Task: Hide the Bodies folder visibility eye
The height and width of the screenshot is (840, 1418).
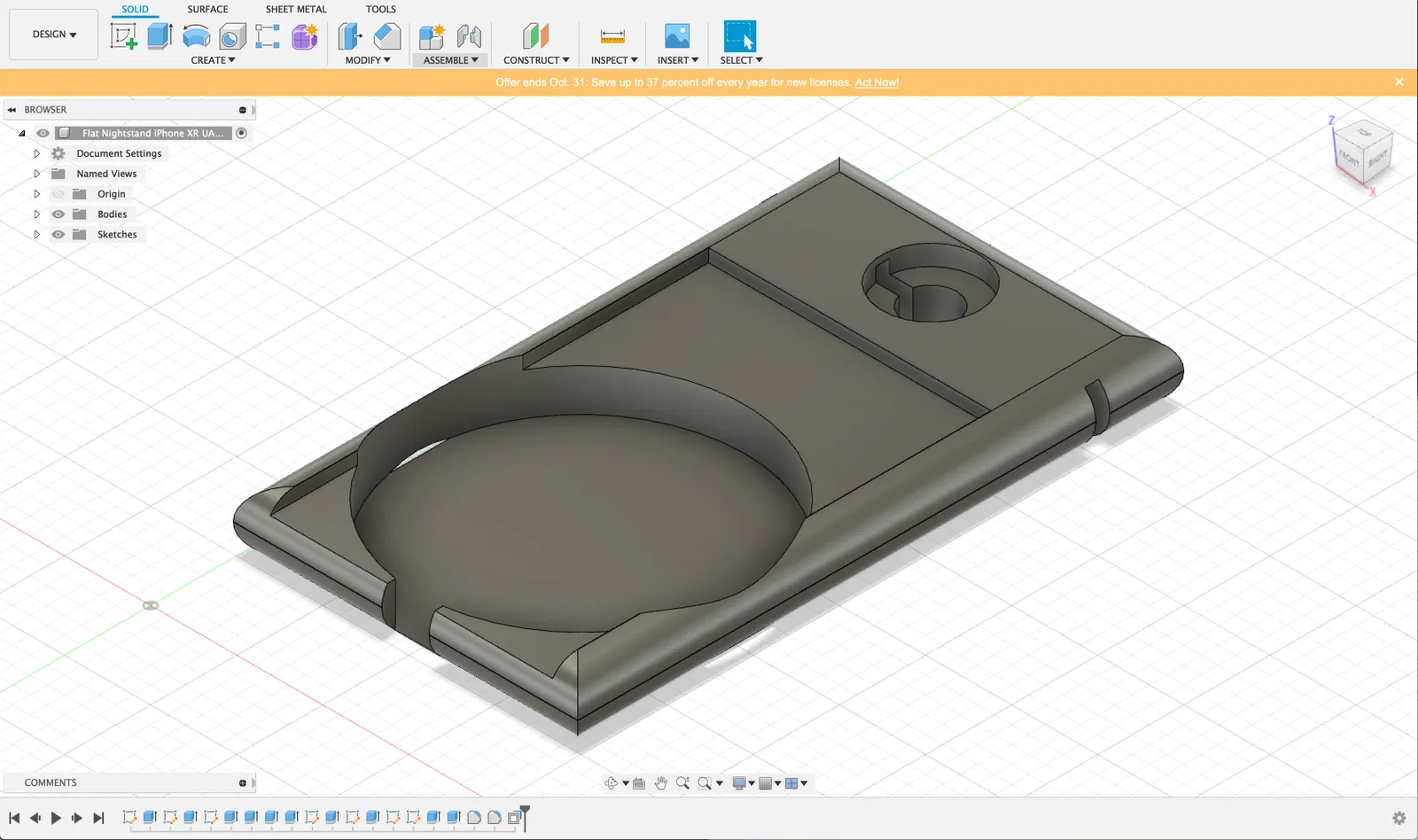Action: 58,214
